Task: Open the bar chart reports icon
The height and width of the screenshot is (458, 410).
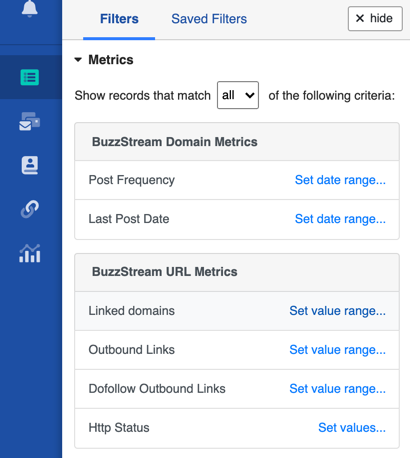Action: [x=30, y=253]
